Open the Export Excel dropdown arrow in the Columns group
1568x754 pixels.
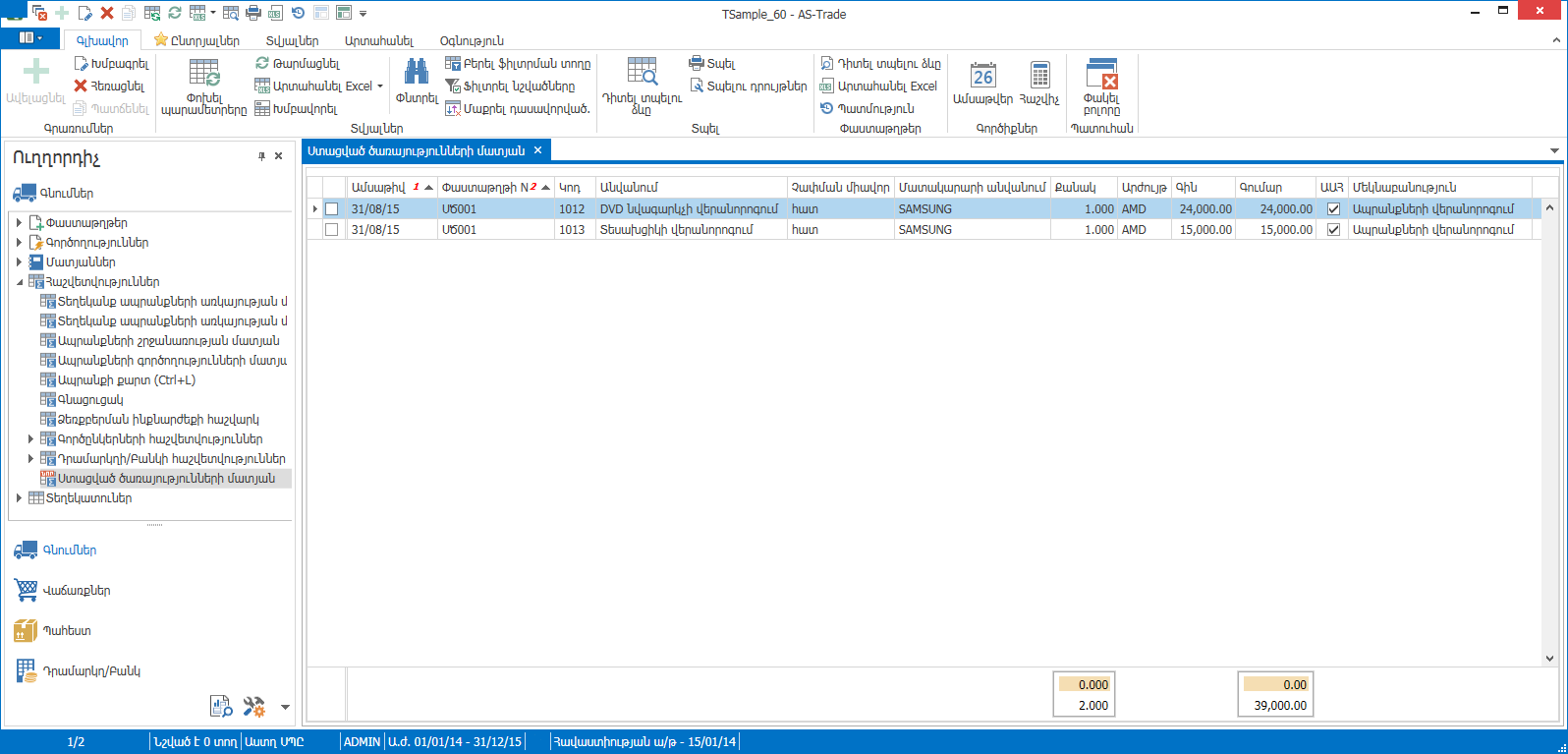click(x=380, y=86)
